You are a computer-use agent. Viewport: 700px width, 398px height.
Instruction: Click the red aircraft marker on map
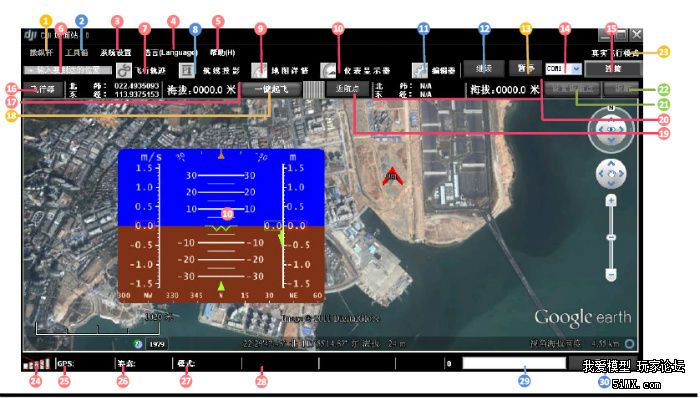(x=392, y=176)
